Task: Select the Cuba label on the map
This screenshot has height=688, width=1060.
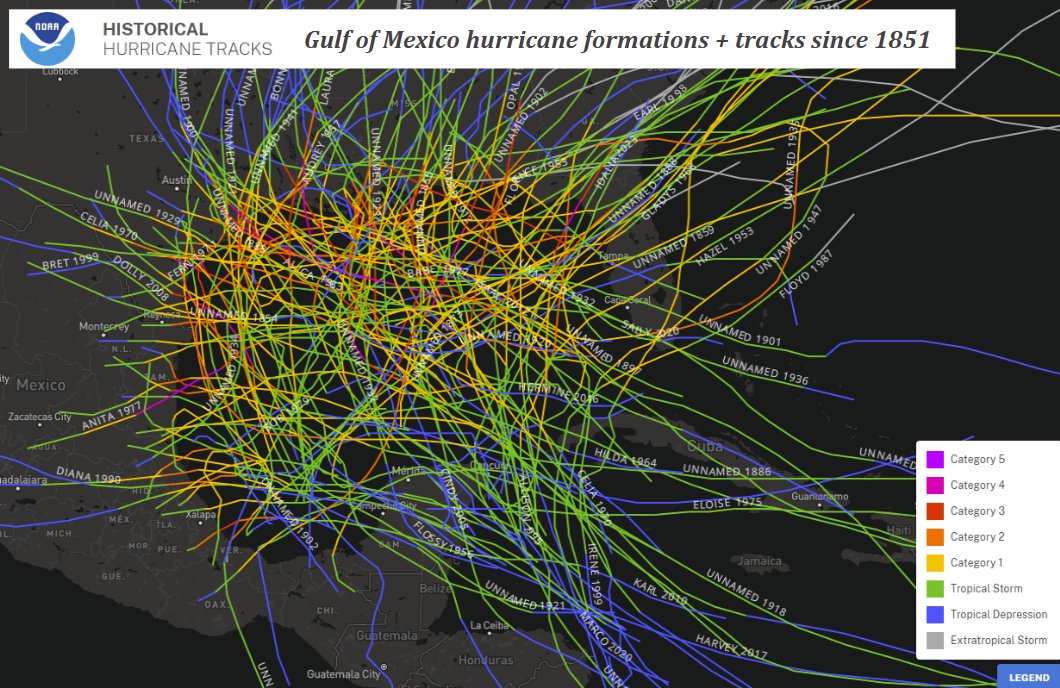Action: click(704, 446)
